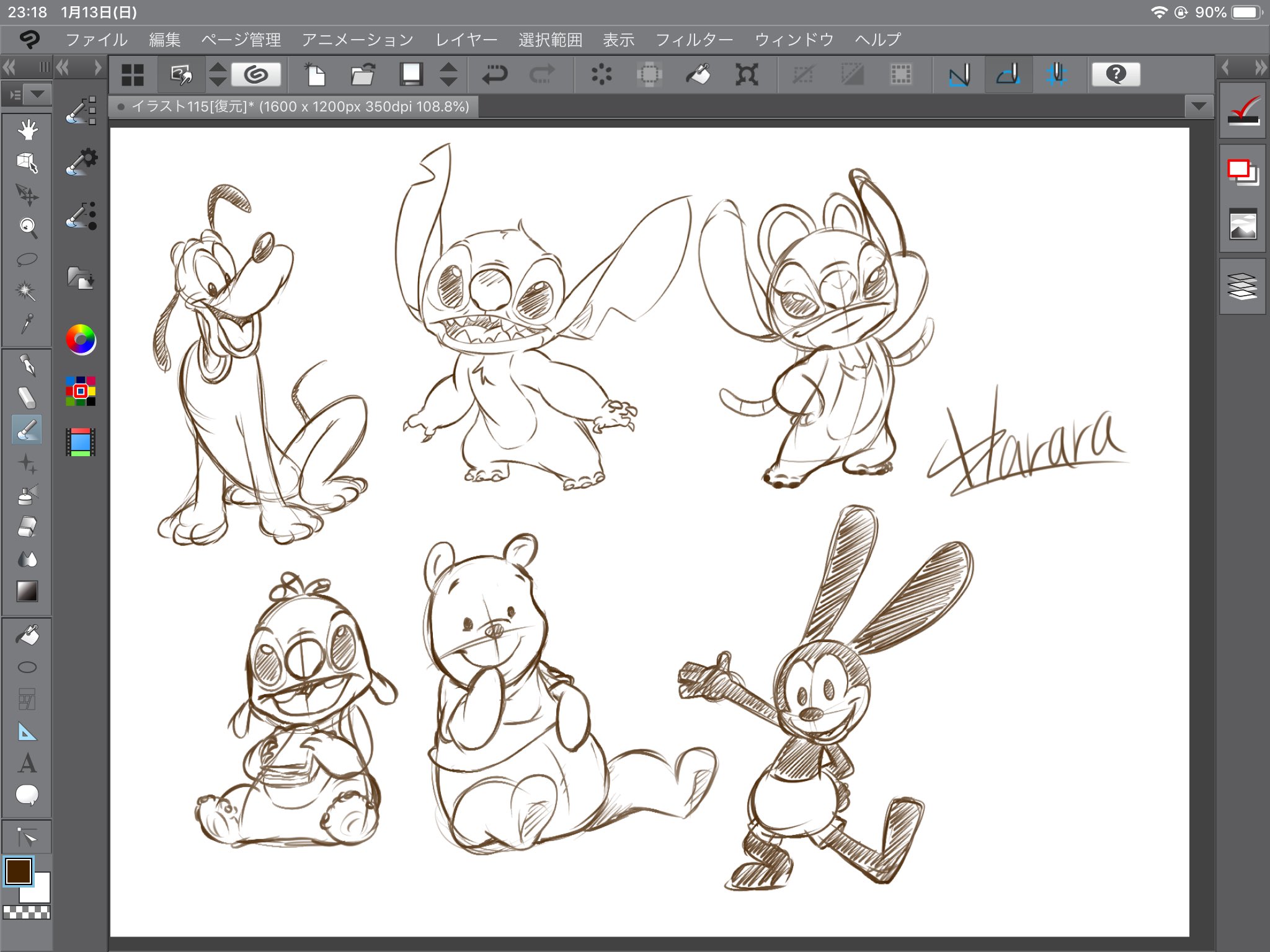Viewport: 1270px width, 952px height.
Task: Open the Color Wheel palette
Action: click(x=81, y=339)
